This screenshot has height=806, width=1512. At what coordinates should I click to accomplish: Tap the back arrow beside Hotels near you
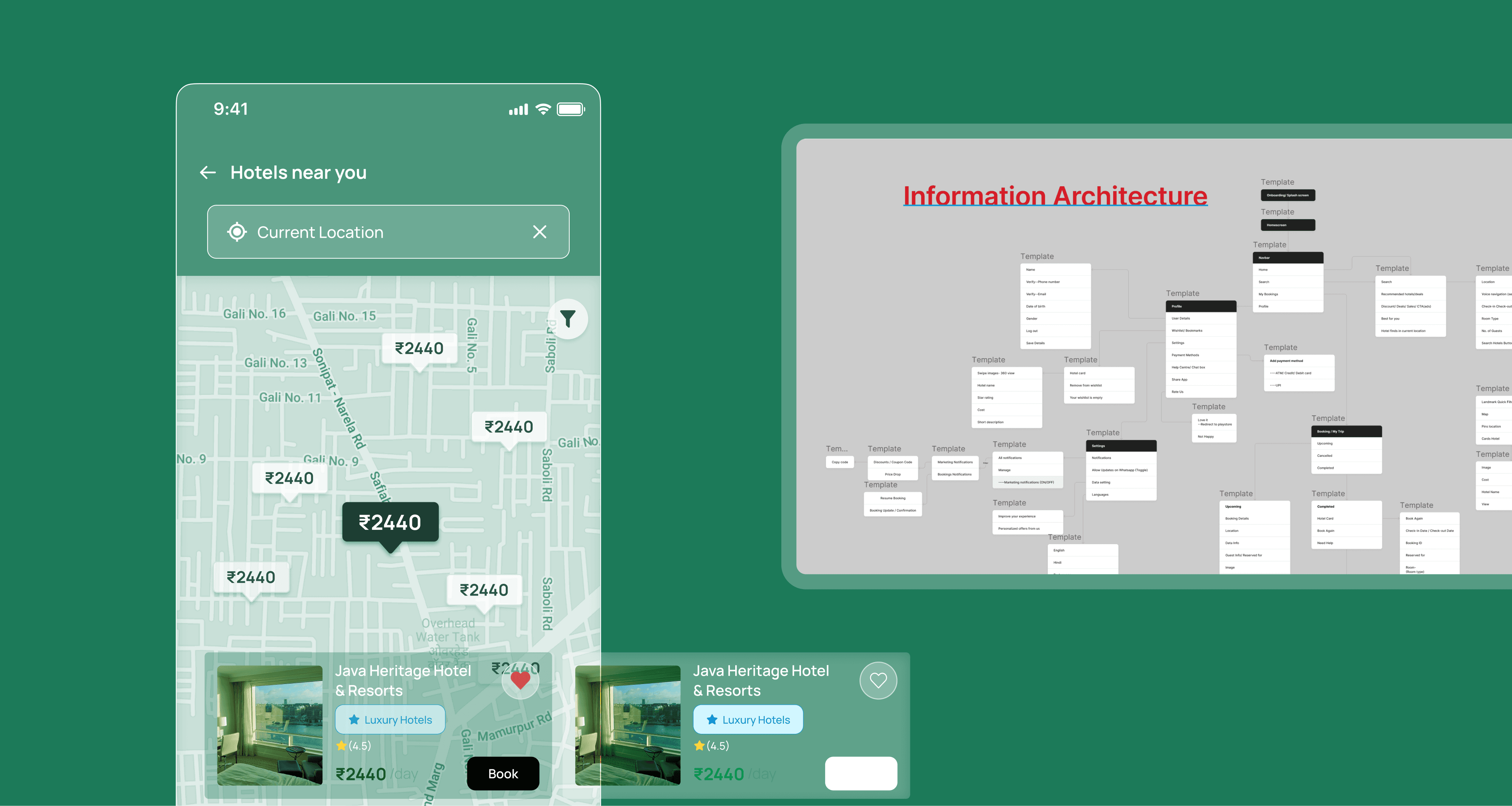click(208, 172)
